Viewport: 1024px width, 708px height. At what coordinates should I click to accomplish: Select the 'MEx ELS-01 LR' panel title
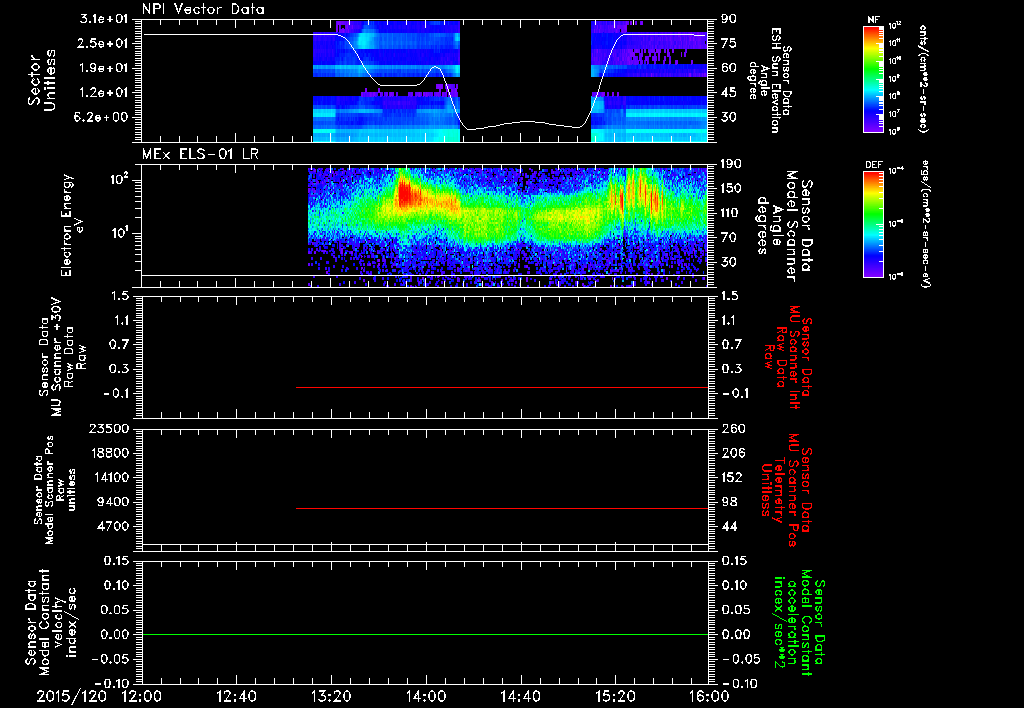coord(200,154)
